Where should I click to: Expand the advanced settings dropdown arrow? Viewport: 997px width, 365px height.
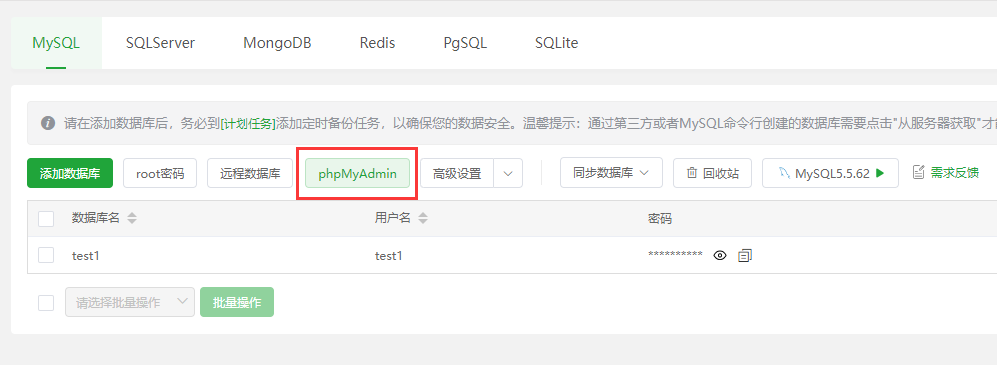(508, 173)
